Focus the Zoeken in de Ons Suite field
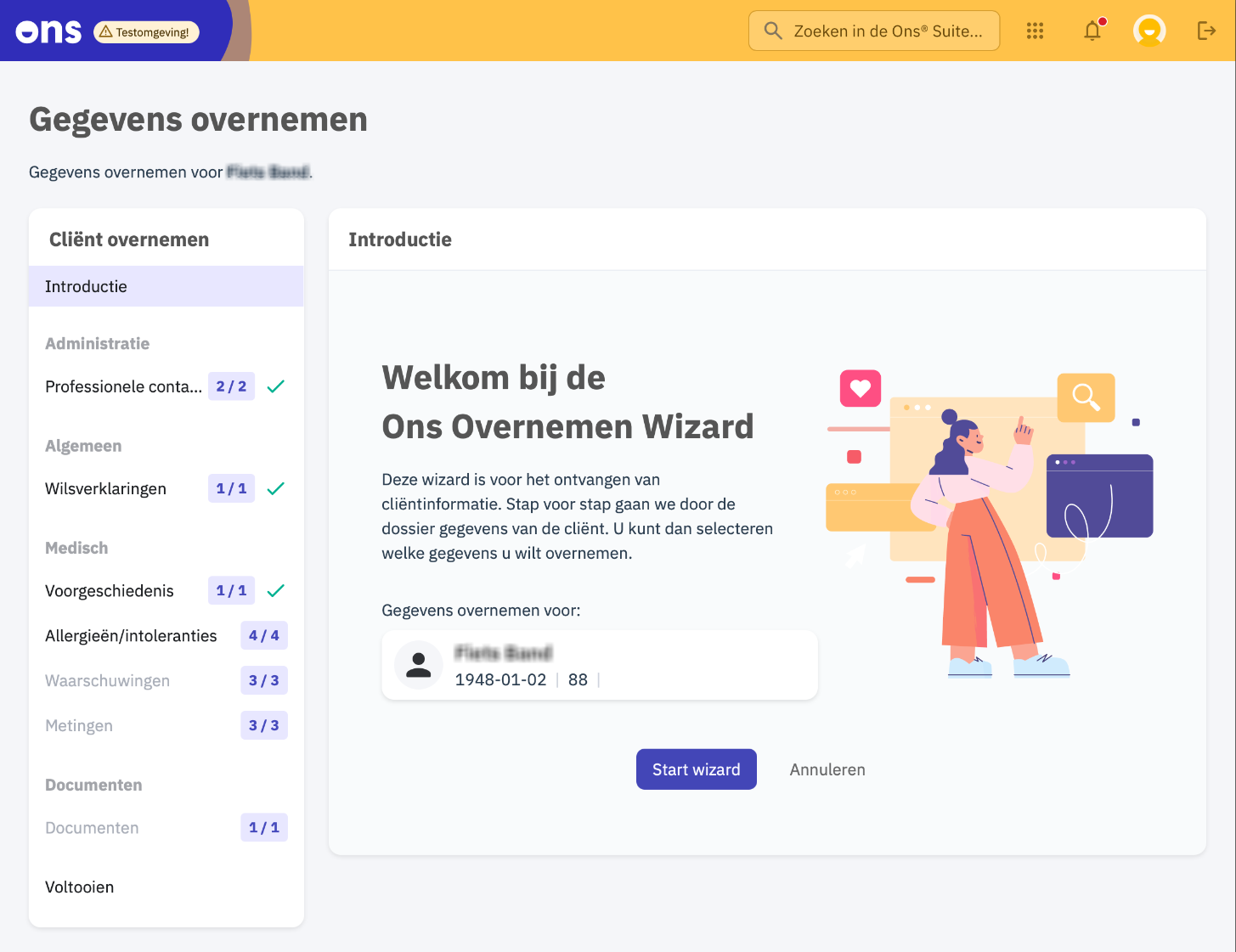 tap(874, 31)
